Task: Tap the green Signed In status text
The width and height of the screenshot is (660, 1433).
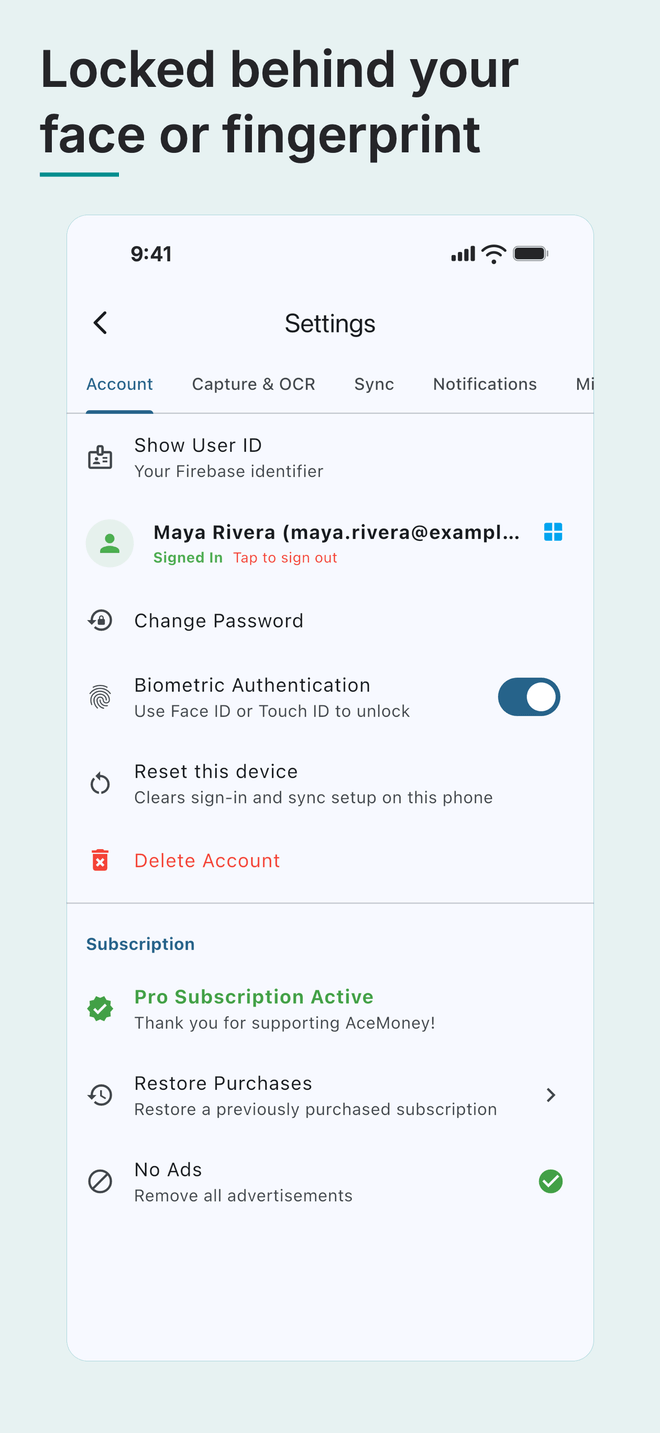Action: coord(188,558)
